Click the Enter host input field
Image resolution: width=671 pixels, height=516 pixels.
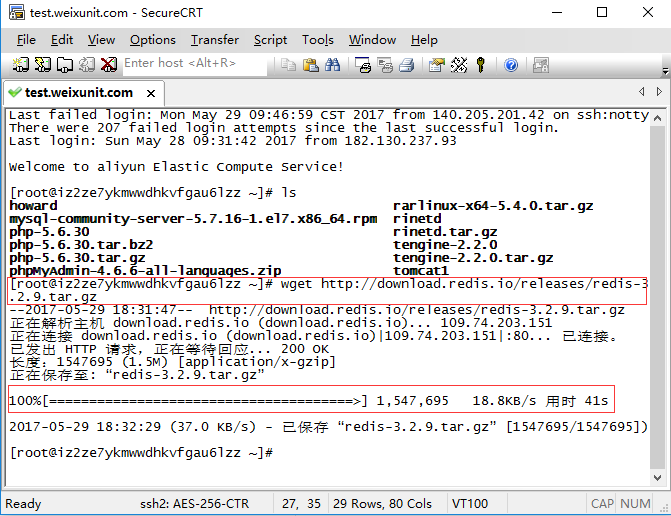[x=195, y=64]
